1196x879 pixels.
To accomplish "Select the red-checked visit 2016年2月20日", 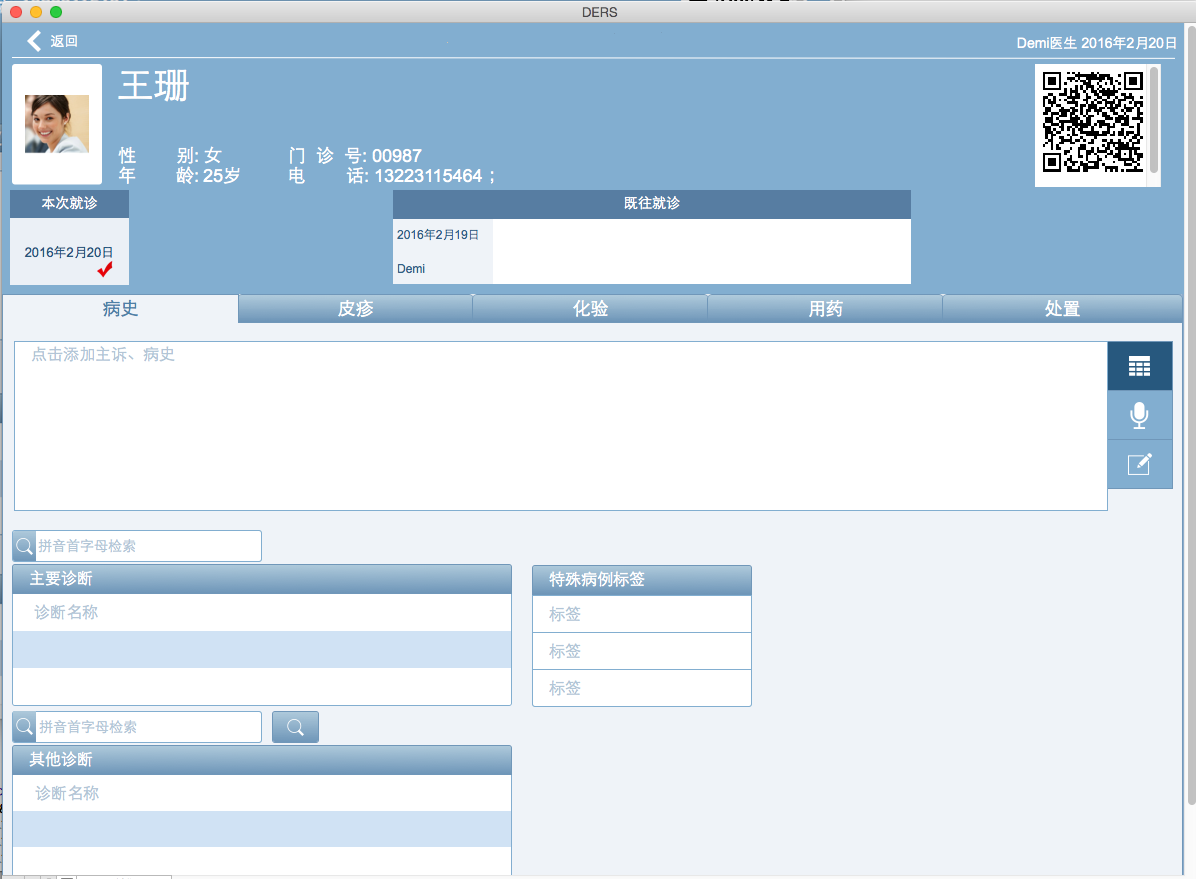I will coord(69,253).
